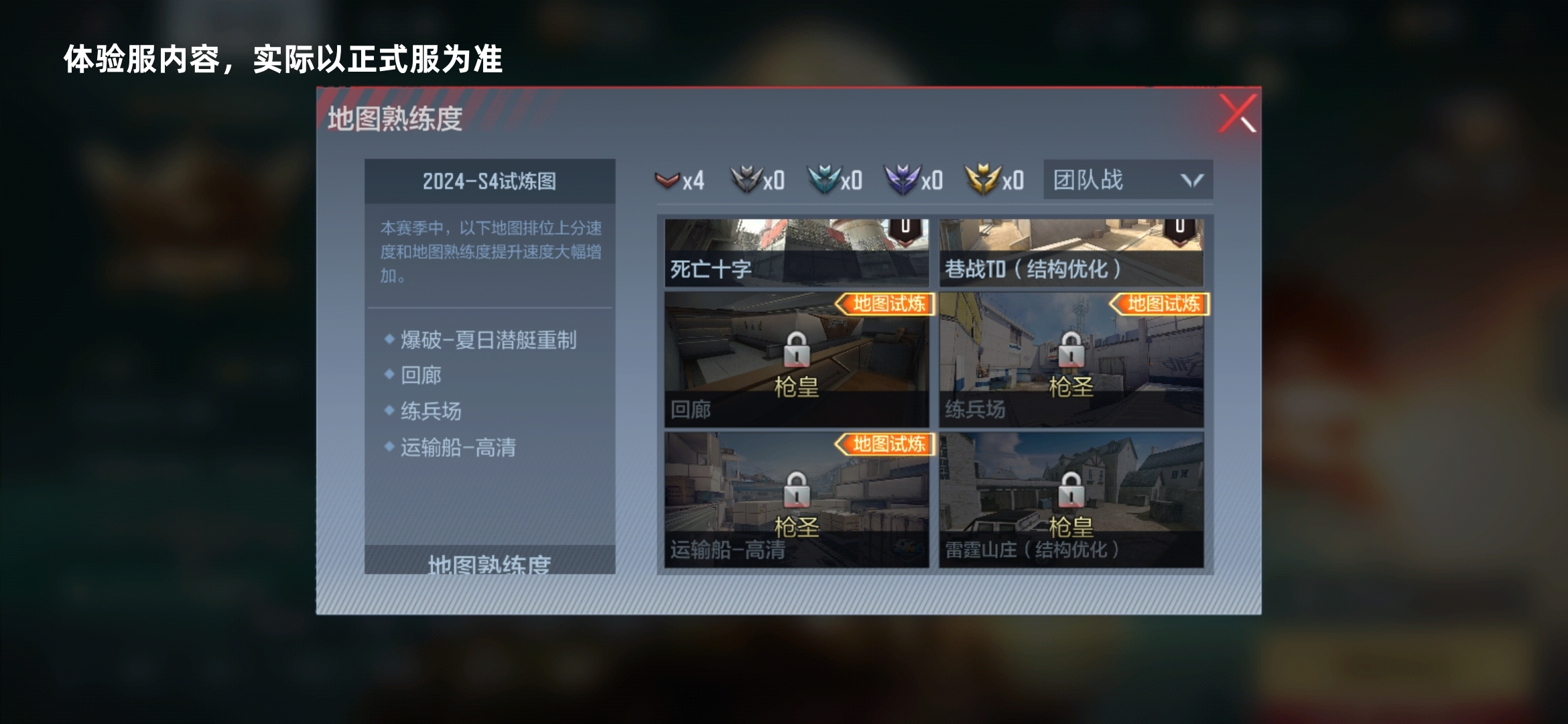Image resolution: width=1568 pixels, height=724 pixels.
Task: Click the lock icon on 练兵场 map
Action: pyautogui.click(x=1071, y=349)
